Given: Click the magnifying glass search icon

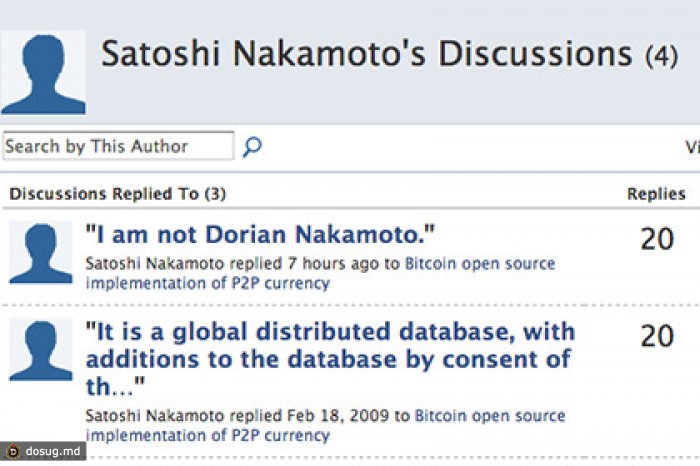Looking at the screenshot, I should (252, 147).
